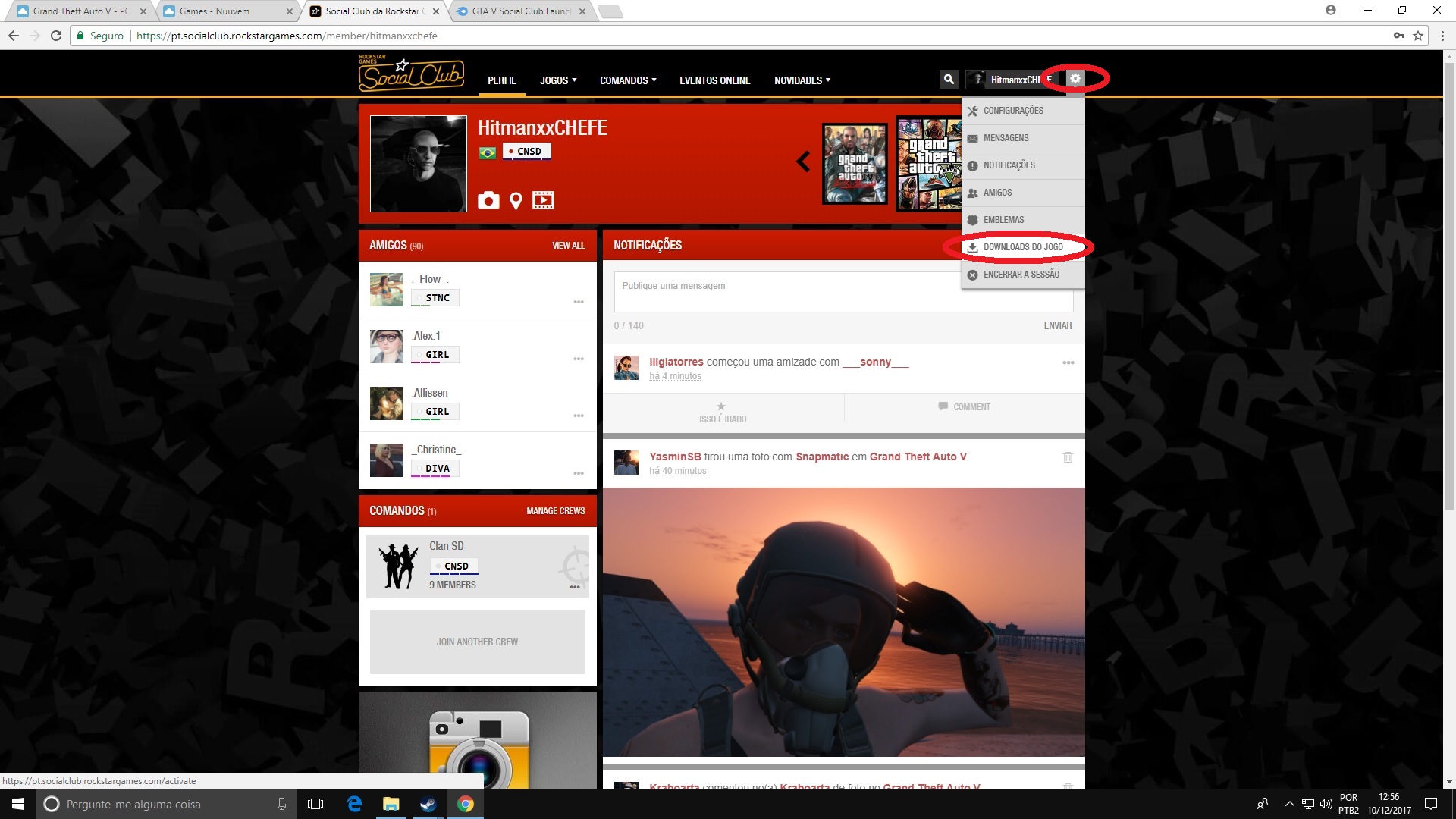Open the videos film icon on profile

click(543, 200)
